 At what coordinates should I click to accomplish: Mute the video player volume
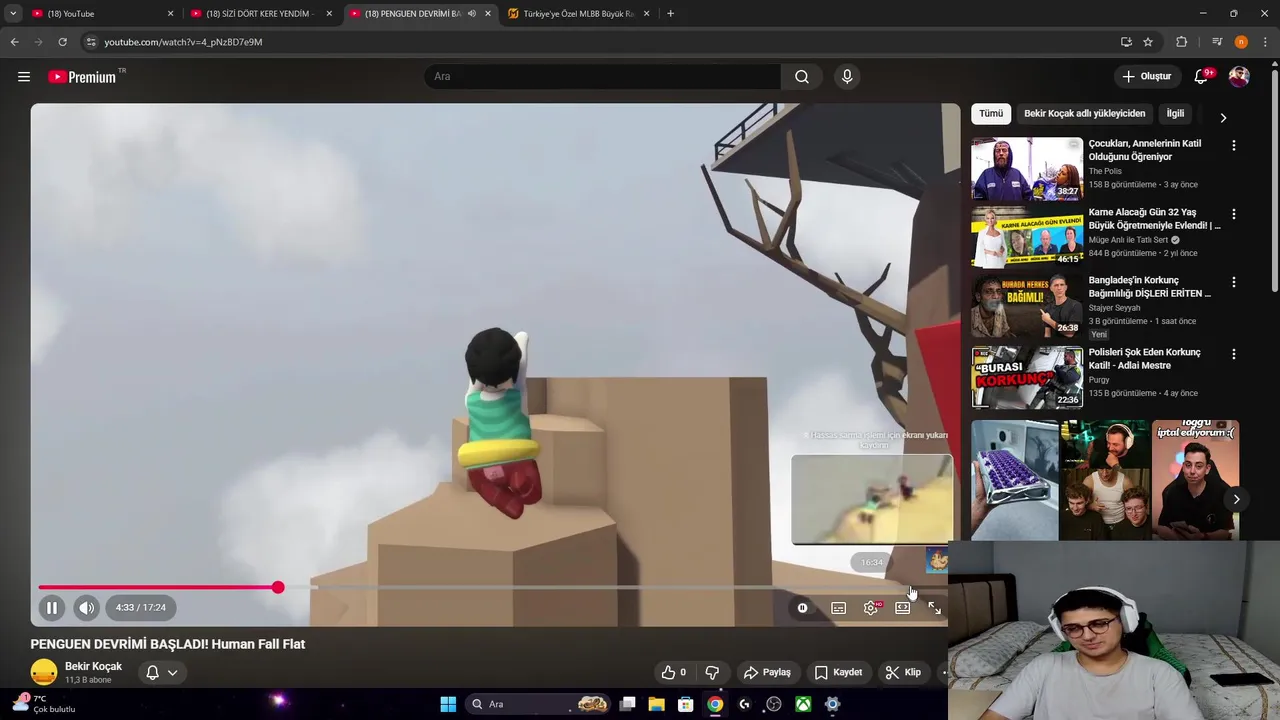[87, 607]
